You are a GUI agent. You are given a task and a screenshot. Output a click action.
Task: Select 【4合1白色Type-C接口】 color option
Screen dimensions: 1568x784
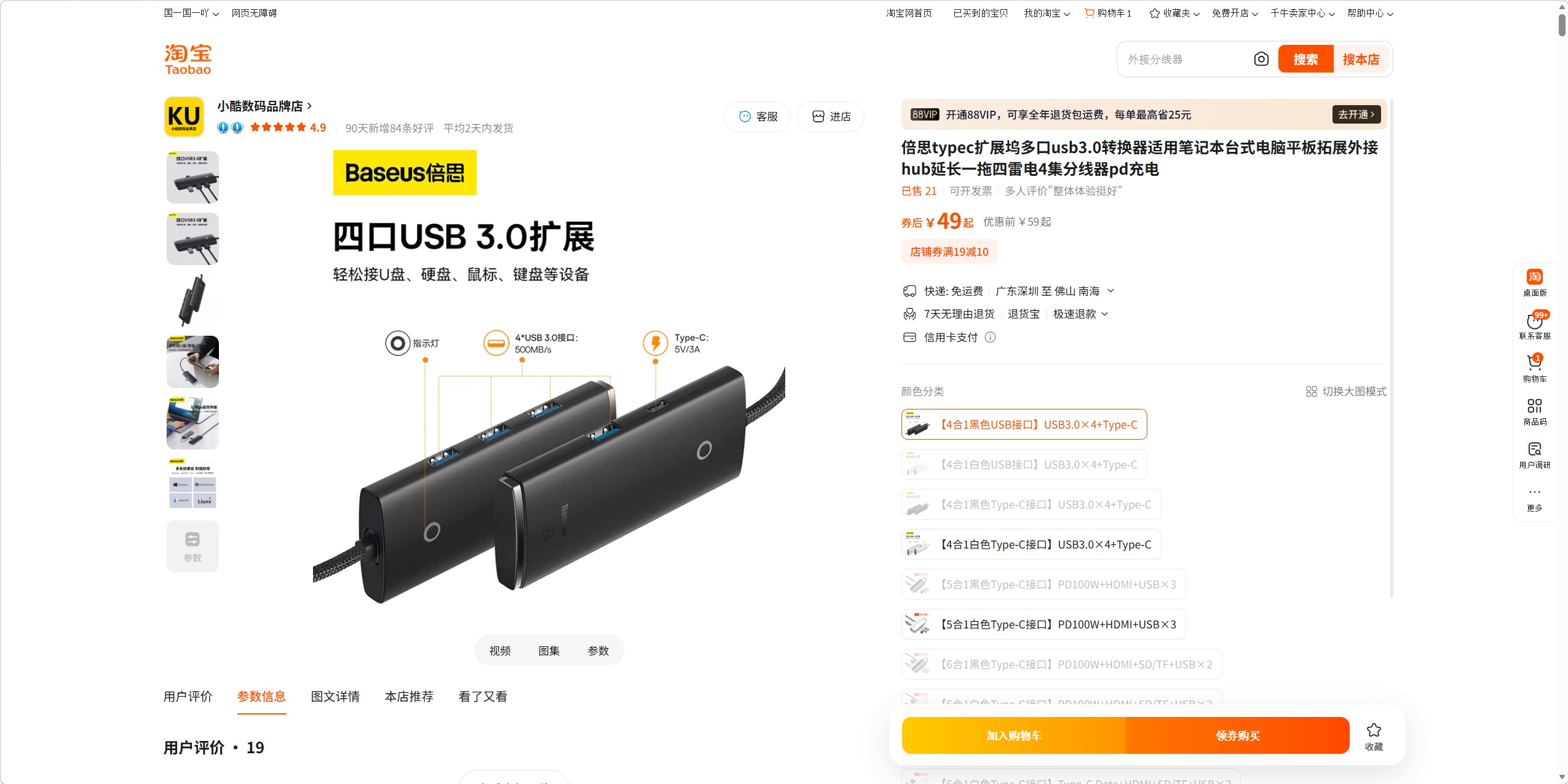tap(1031, 544)
